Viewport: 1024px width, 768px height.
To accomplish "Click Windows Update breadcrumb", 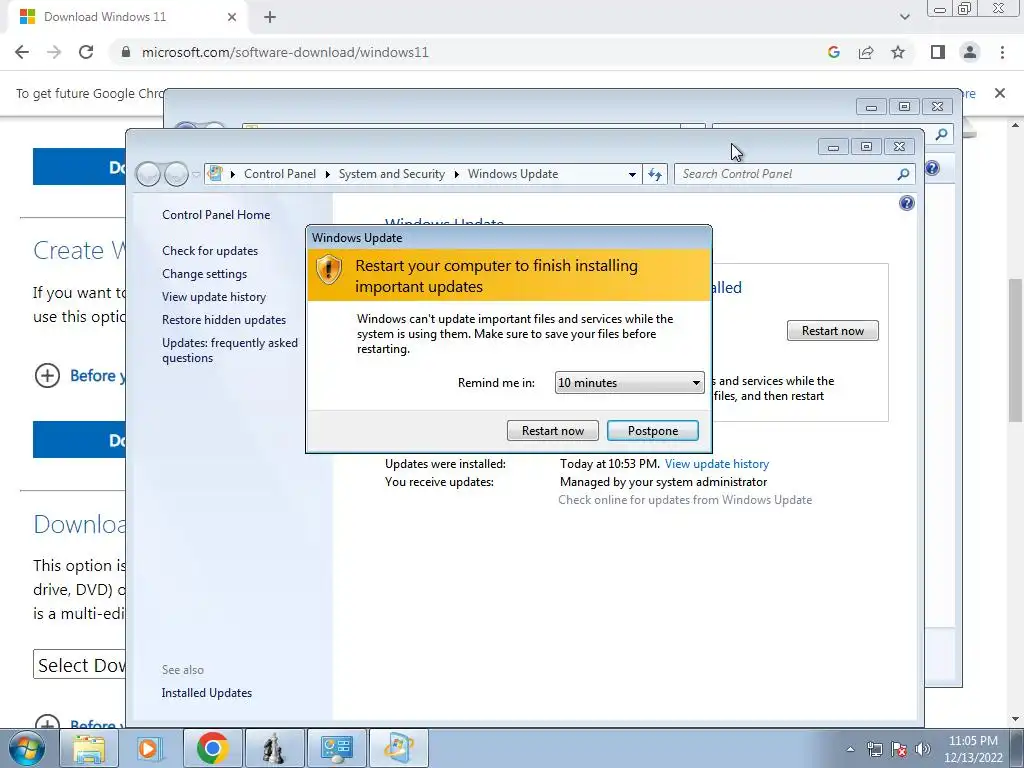I will [513, 174].
